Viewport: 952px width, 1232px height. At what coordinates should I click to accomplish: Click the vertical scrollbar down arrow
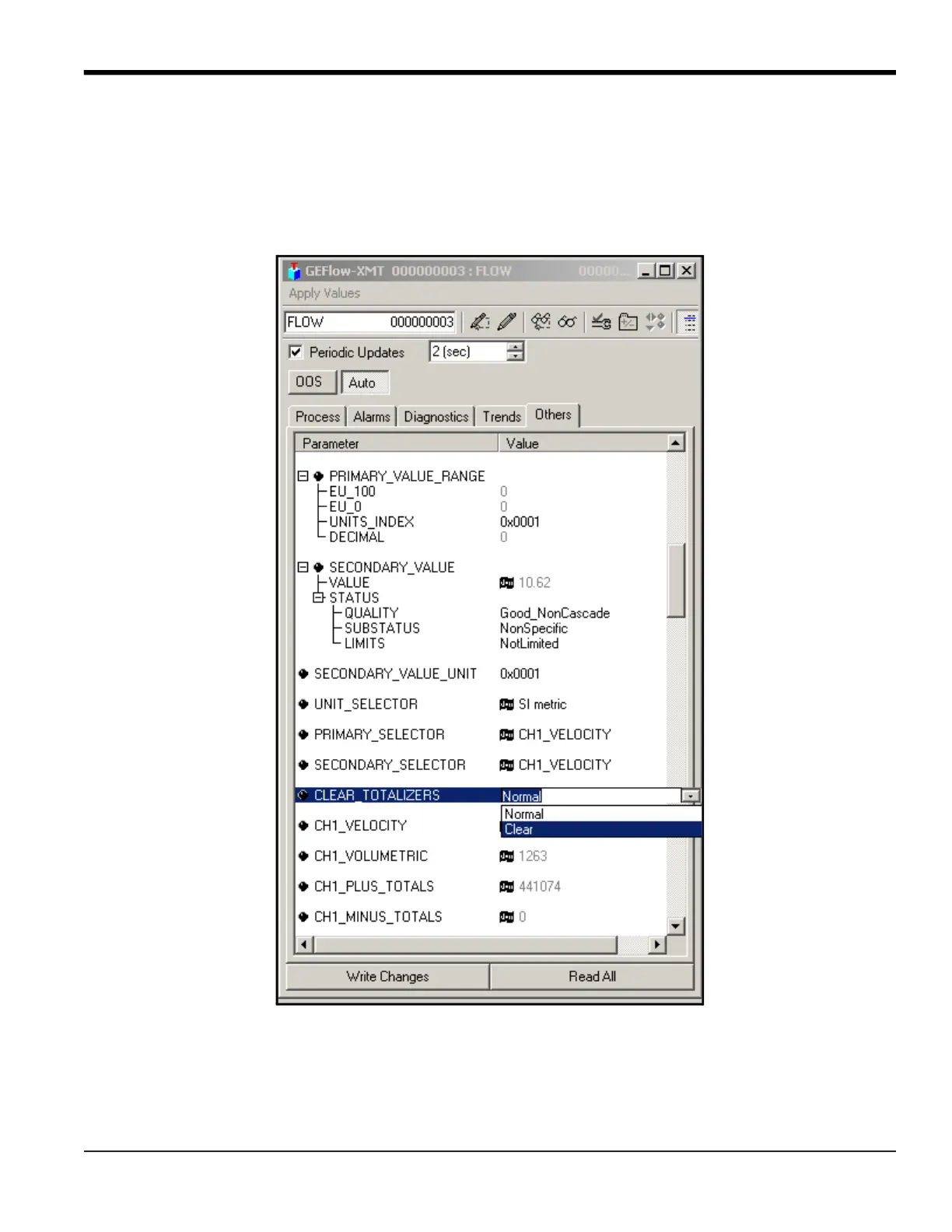(x=676, y=926)
